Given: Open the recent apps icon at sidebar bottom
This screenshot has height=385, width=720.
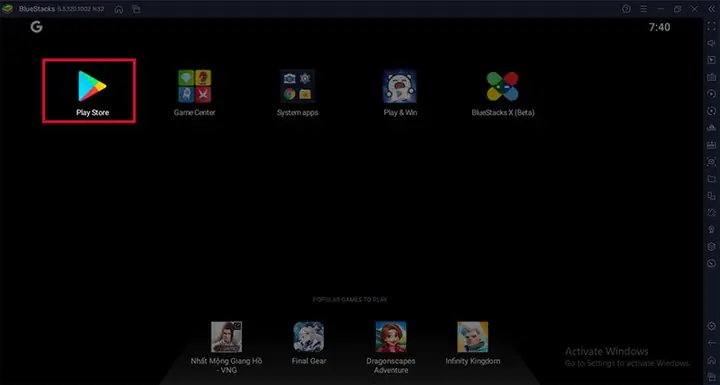Looking at the screenshot, I should click(711, 377).
